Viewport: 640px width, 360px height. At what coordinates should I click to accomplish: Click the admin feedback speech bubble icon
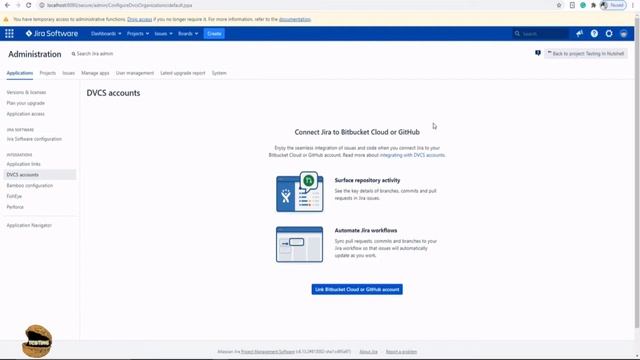click(538, 53)
